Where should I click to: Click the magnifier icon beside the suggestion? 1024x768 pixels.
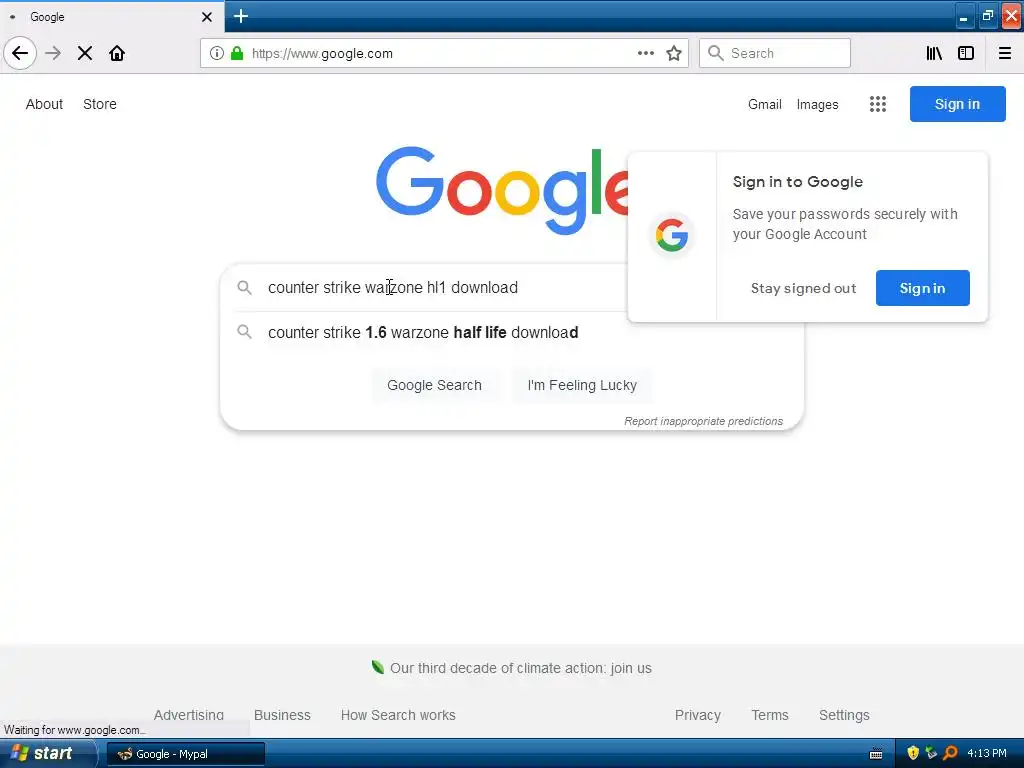[244, 332]
